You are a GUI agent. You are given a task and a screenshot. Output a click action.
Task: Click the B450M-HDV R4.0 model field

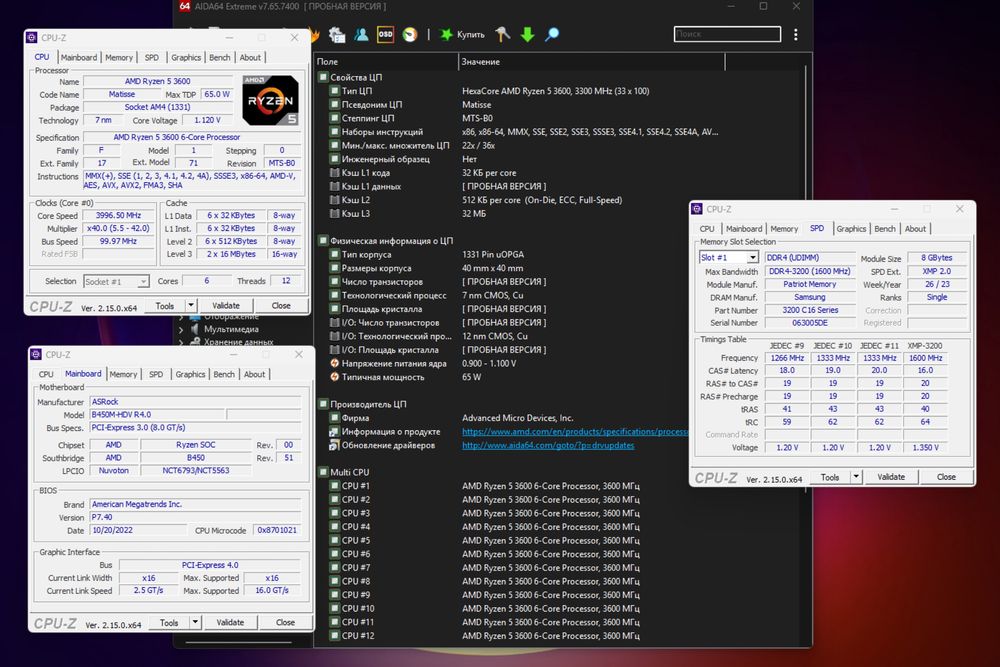coord(158,414)
